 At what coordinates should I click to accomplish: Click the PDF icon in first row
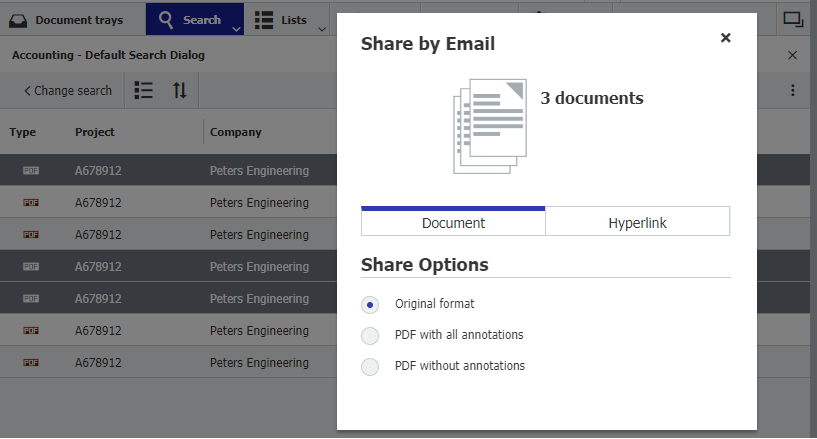click(x=31, y=171)
